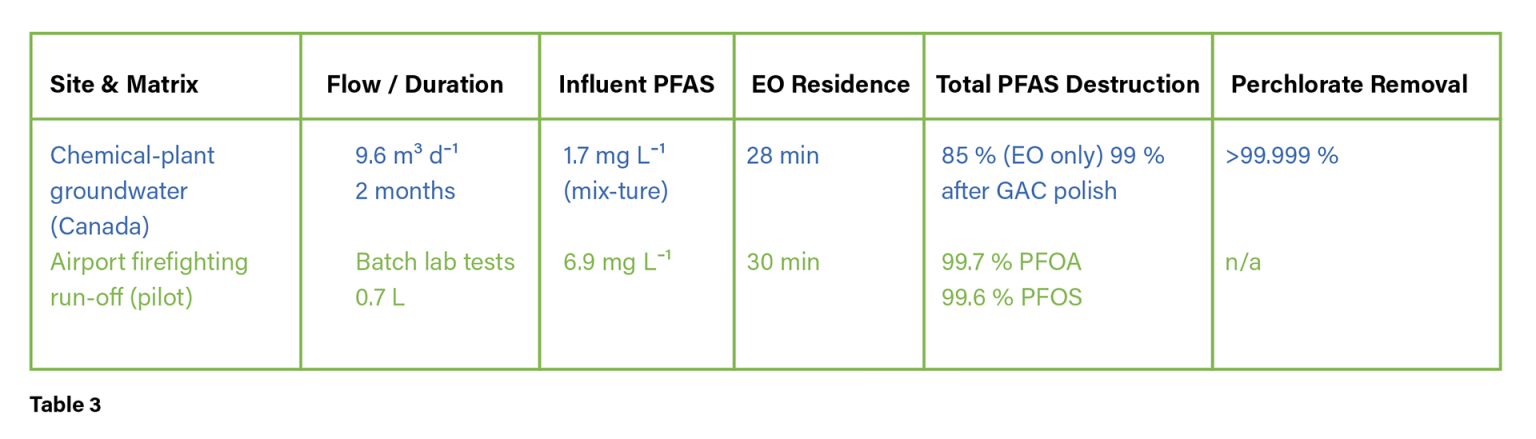The image size is (1536, 439).
Task: Click the '99.7 % PFOA' result
Action: click(1011, 262)
